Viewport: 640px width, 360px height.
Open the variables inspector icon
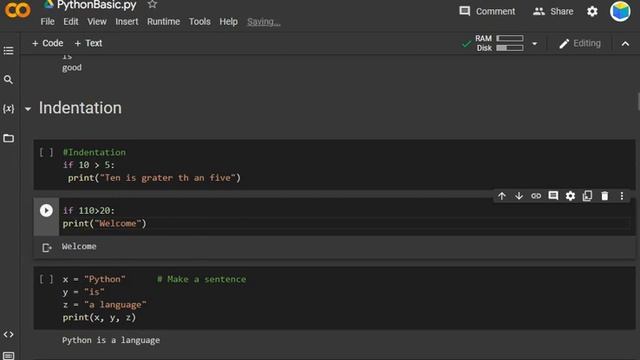8,109
